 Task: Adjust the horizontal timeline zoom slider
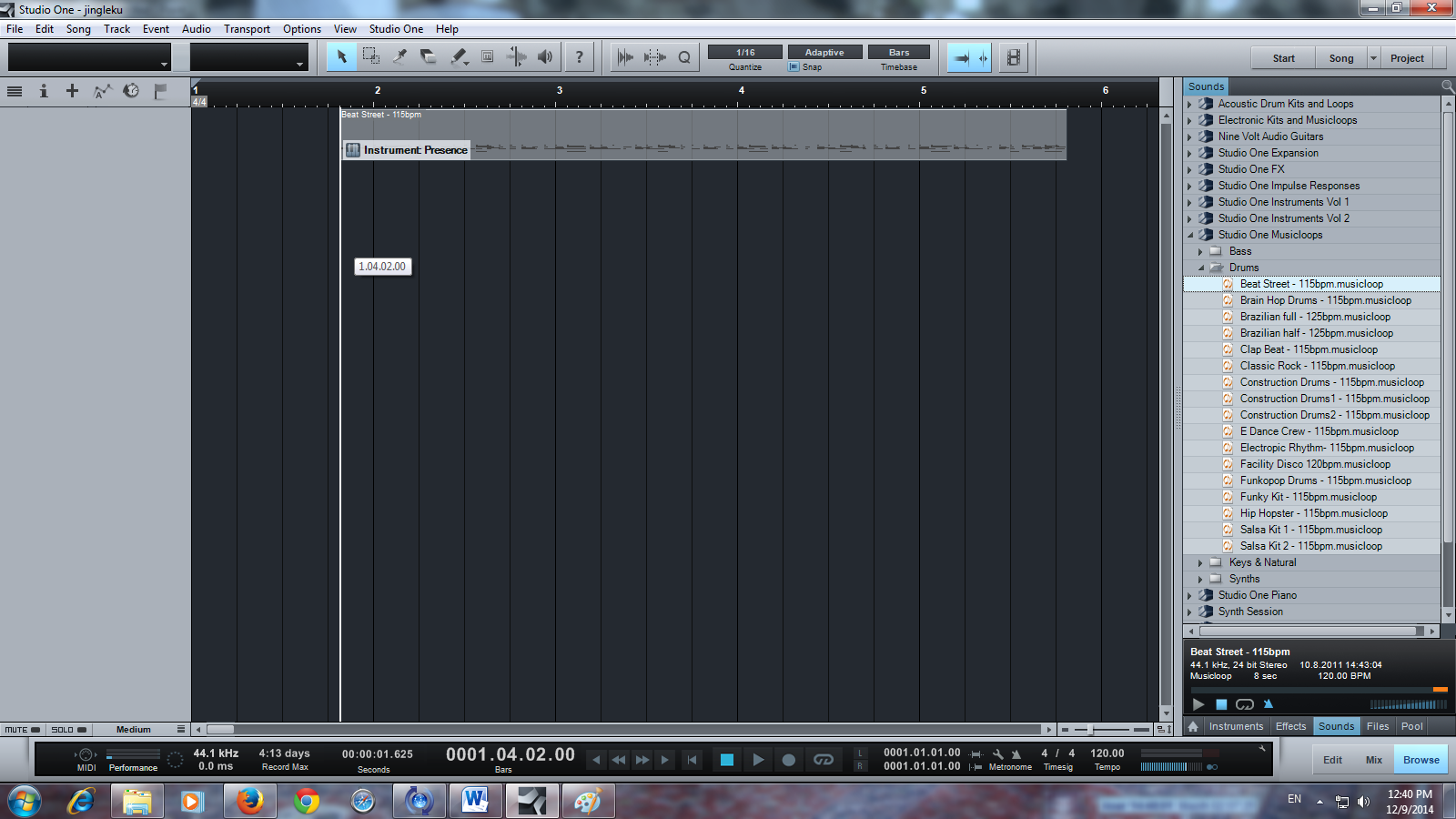pyautogui.click(x=1090, y=730)
